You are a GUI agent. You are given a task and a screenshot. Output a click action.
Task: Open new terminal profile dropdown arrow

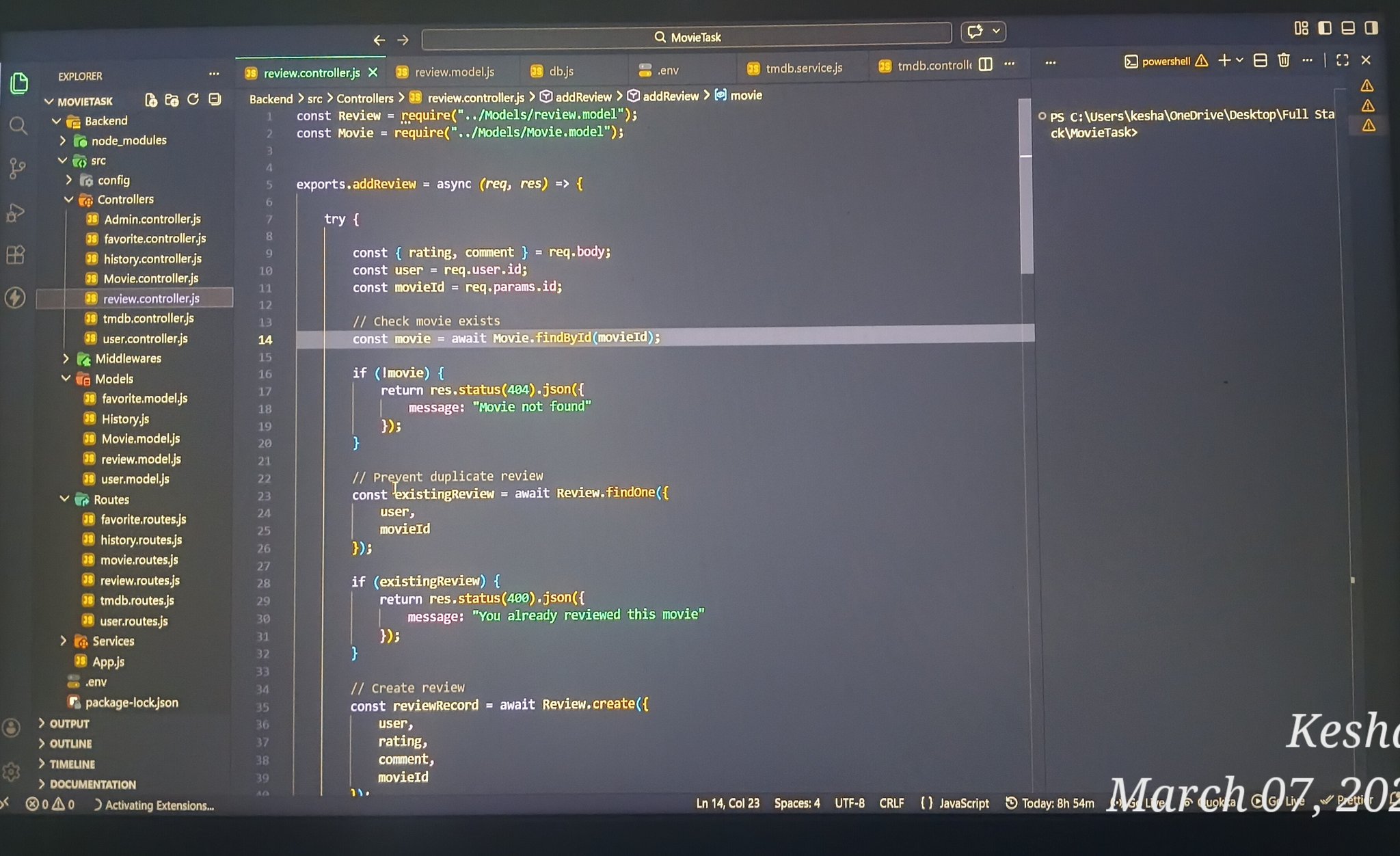tap(1239, 61)
